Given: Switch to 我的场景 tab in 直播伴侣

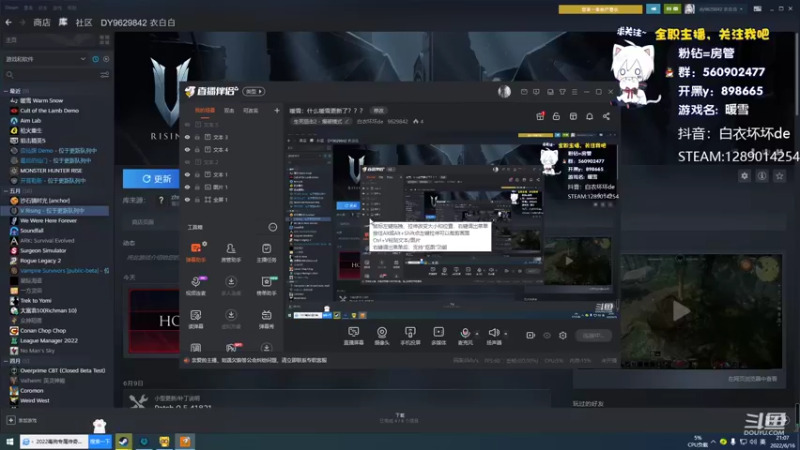Looking at the screenshot, I should (205, 110).
